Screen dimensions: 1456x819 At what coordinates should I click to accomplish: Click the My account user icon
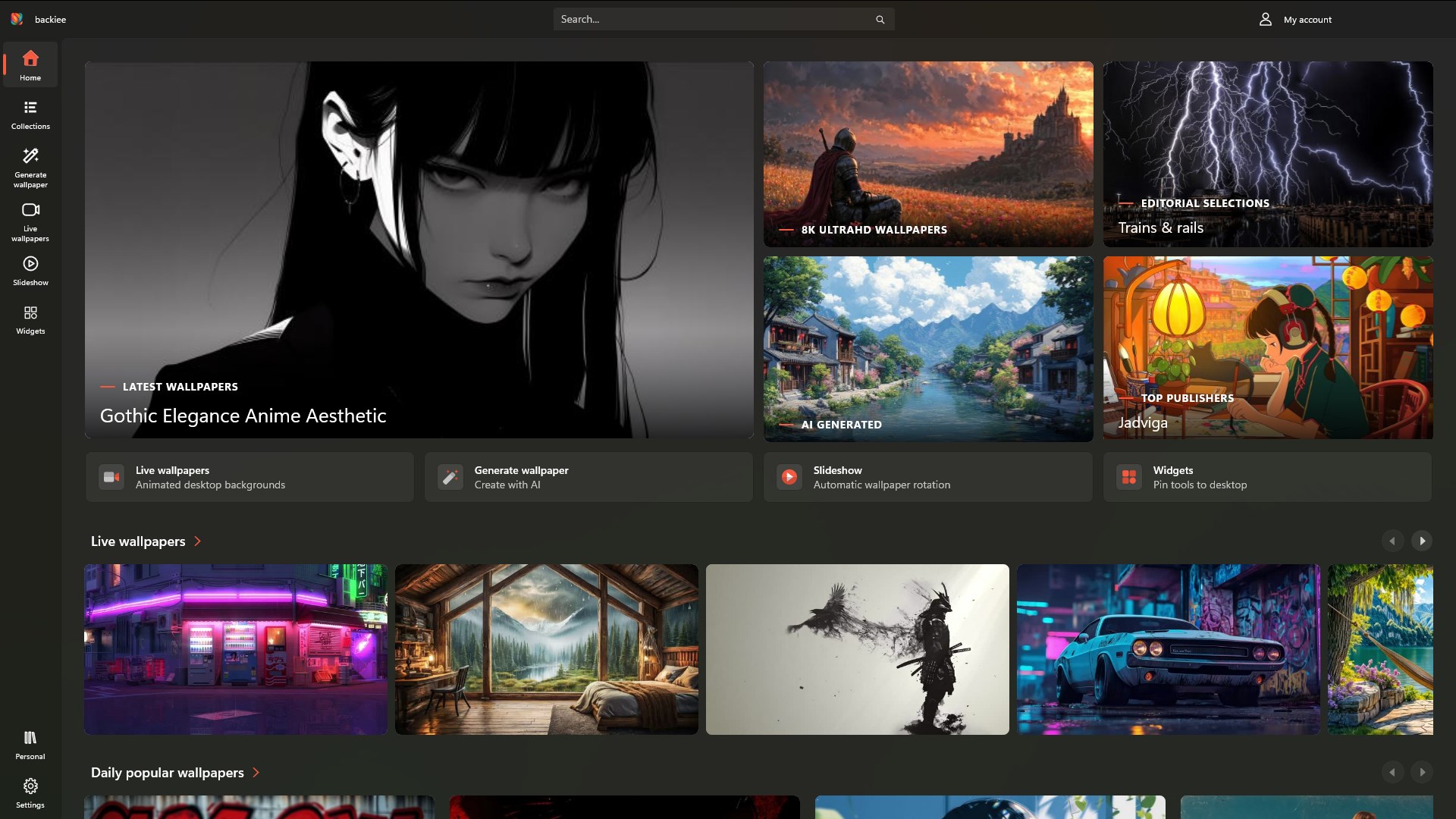[x=1265, y=20]
